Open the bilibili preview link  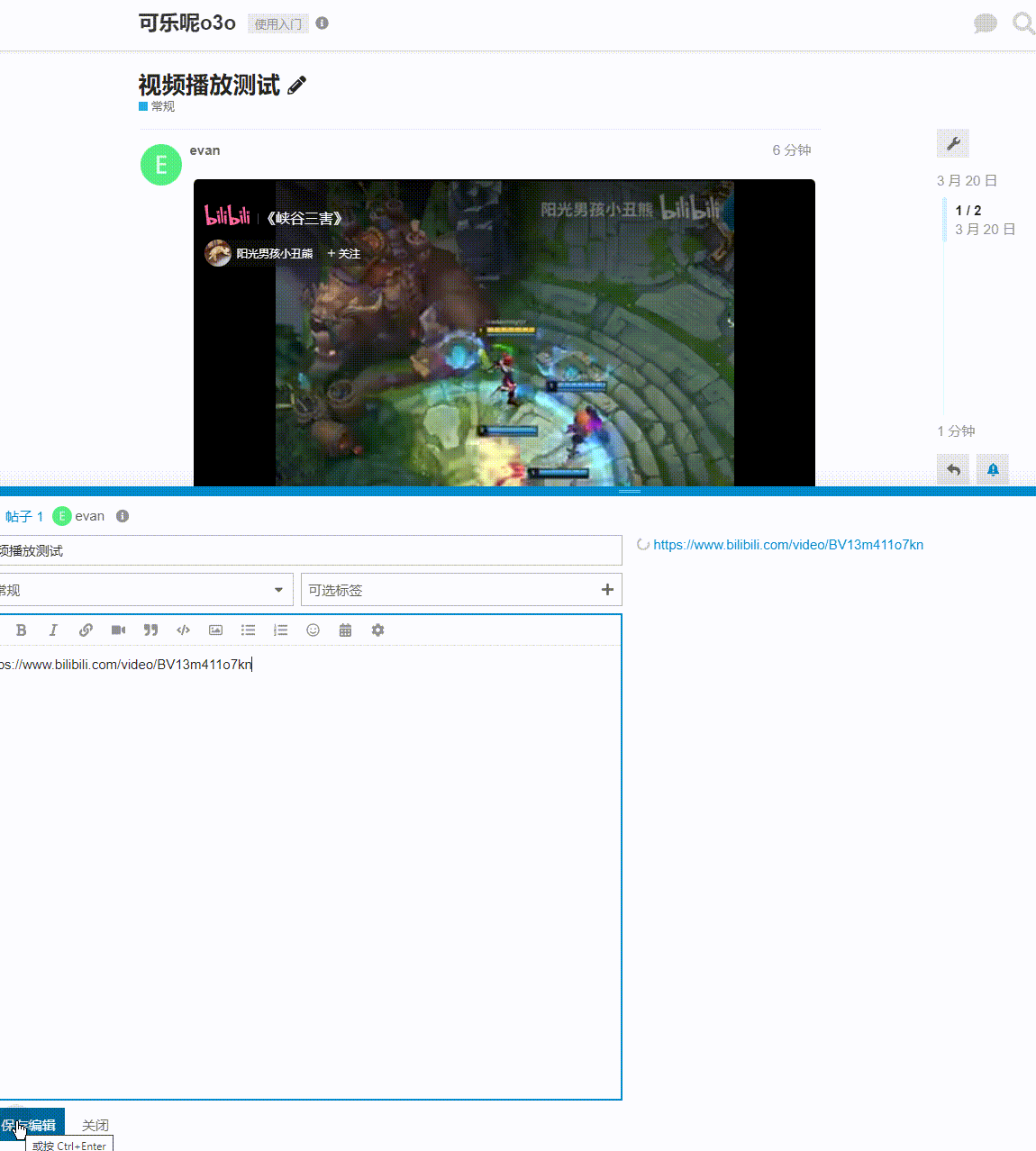[x=788, y=545]
